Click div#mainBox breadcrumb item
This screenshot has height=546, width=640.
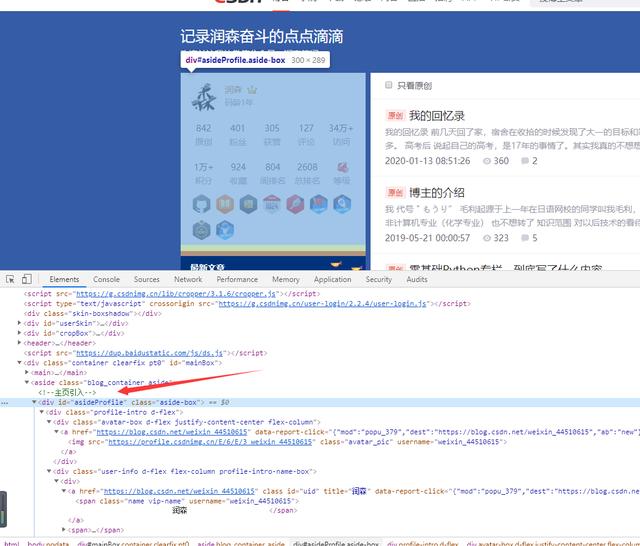click(x=133, y=543)
